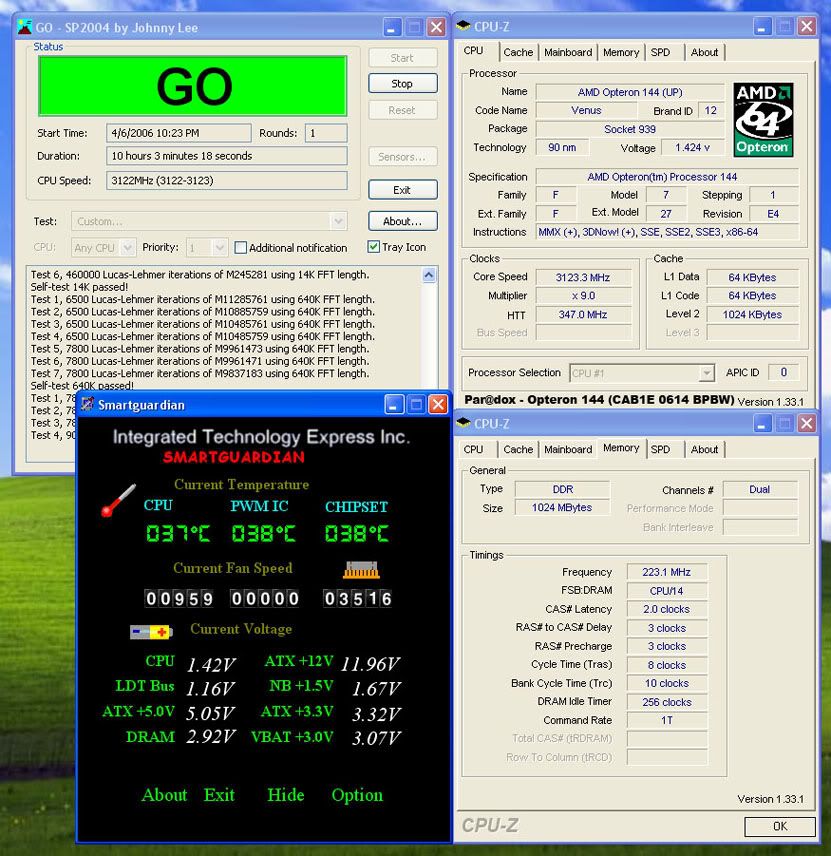The height and width of the screenshot is (856, 831).
Task: Click the Exit button in SP2004
Action: pyautogui.click(x=402, y=190)
